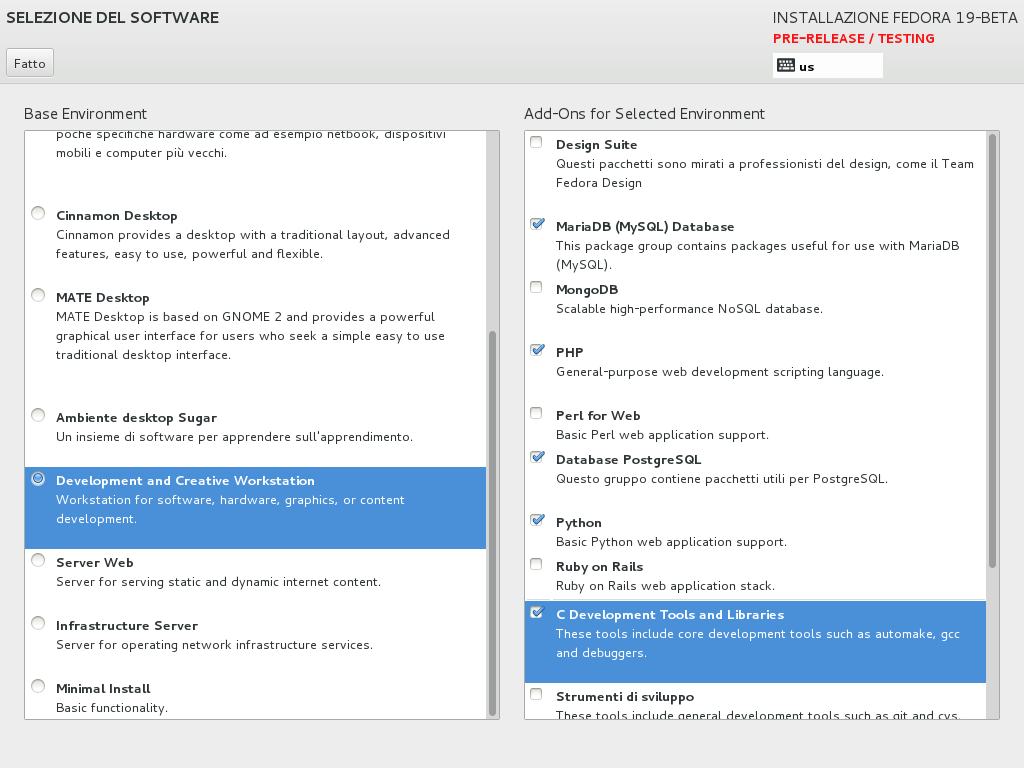Viewport: 1024px width, 768px height.
Task: Enable the Perl for Web checkbox
Action: 536,413
